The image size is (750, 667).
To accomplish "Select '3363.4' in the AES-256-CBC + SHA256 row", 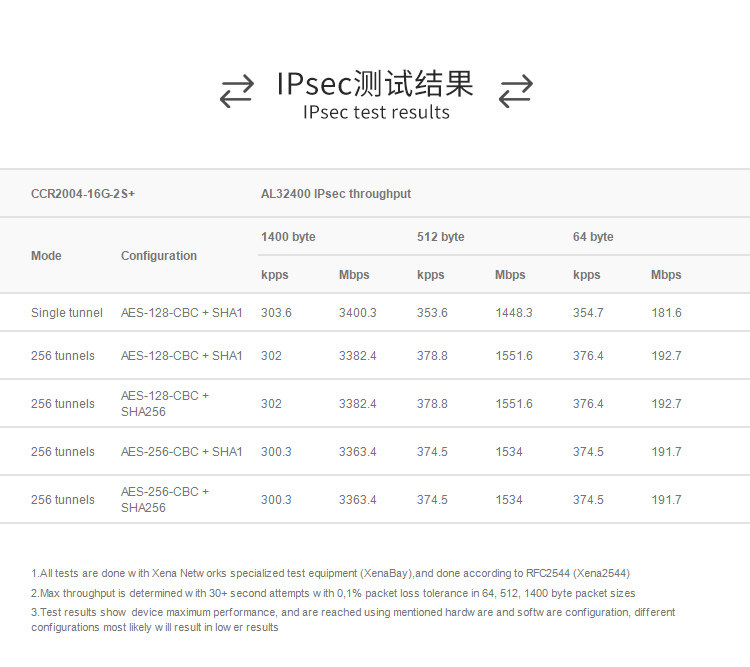I will (x=357, y=500).
